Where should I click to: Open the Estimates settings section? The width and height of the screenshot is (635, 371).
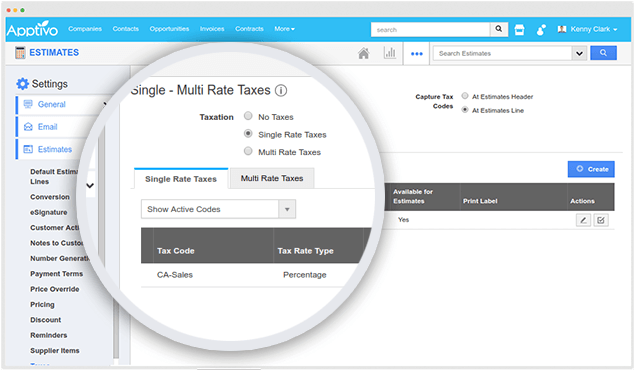tap(55, 149)
